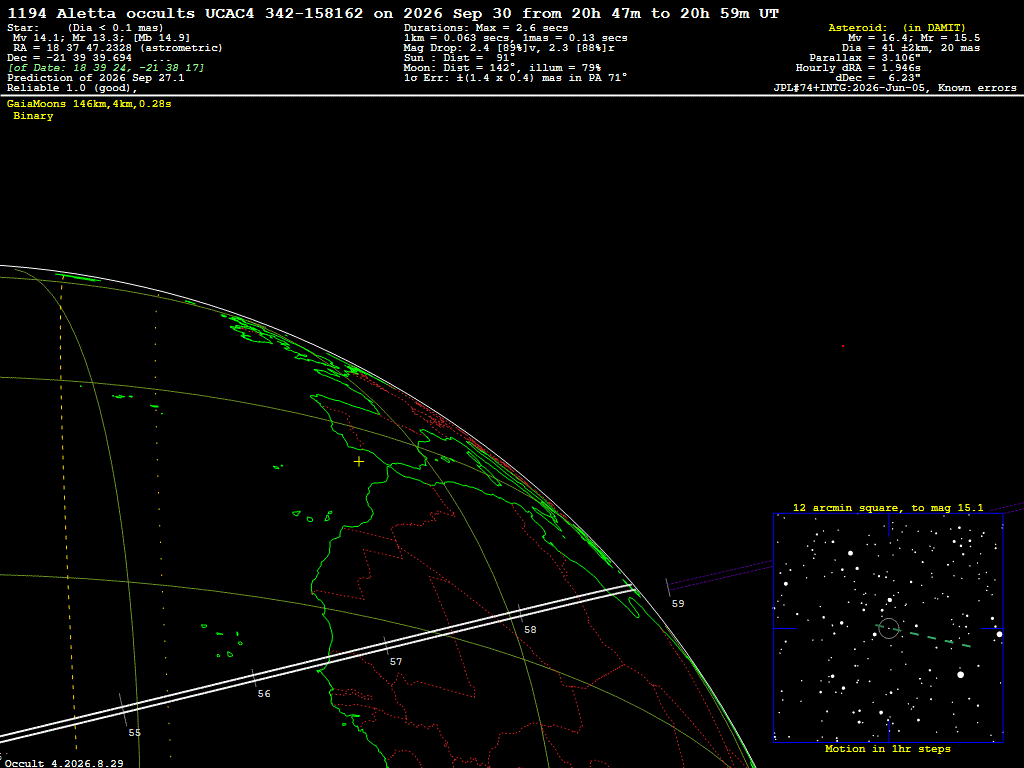Select the 57 minute tick marker
Screen dimensions: 1024x768
click(x=386, y=646)
